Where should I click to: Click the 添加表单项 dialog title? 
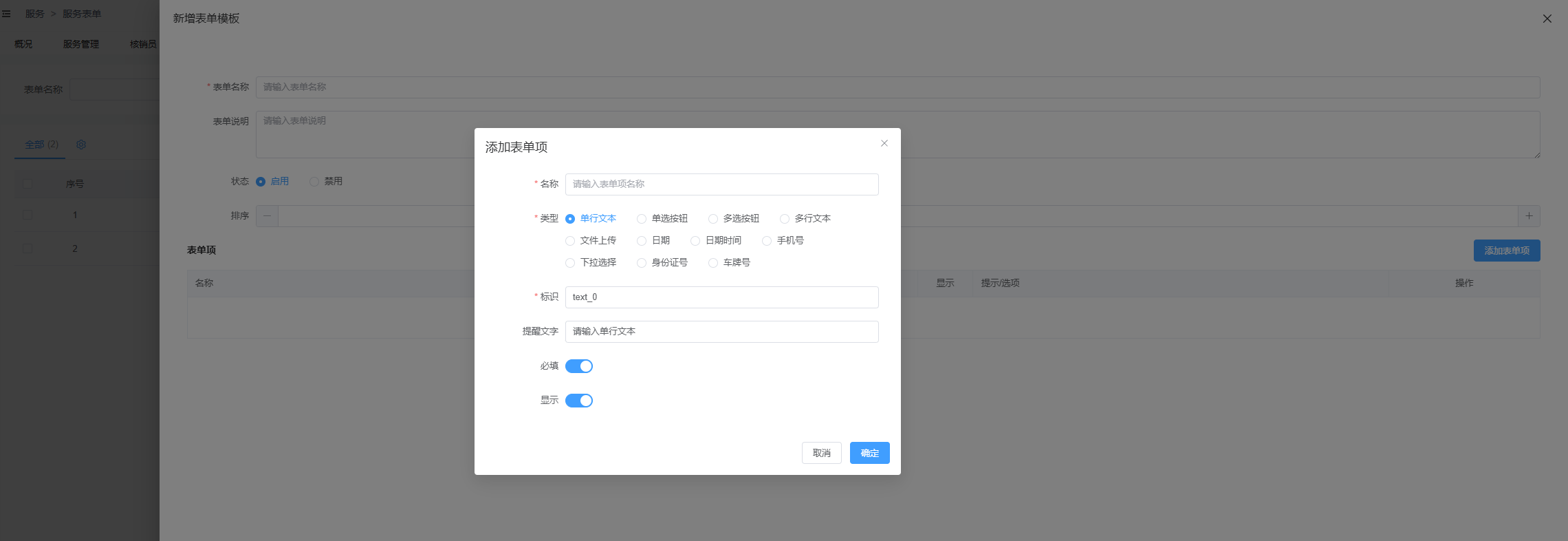point(516,147)
